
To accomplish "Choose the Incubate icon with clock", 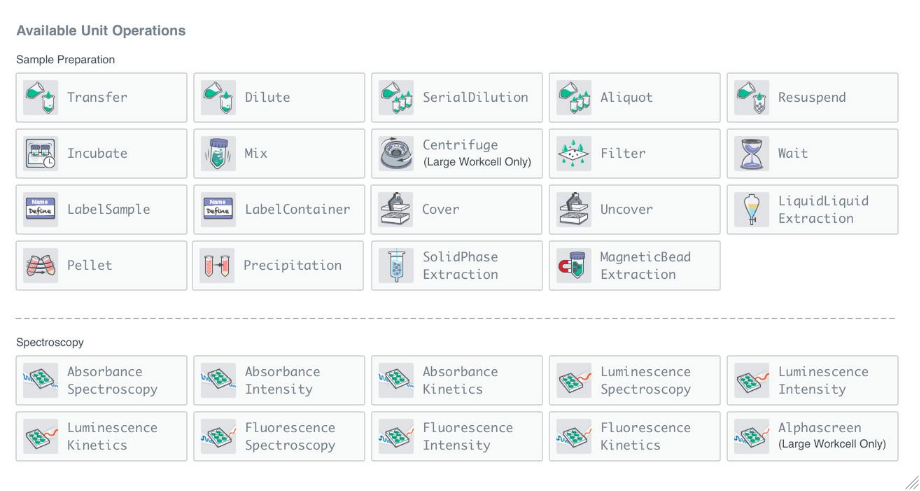I will tap(40, 154).
